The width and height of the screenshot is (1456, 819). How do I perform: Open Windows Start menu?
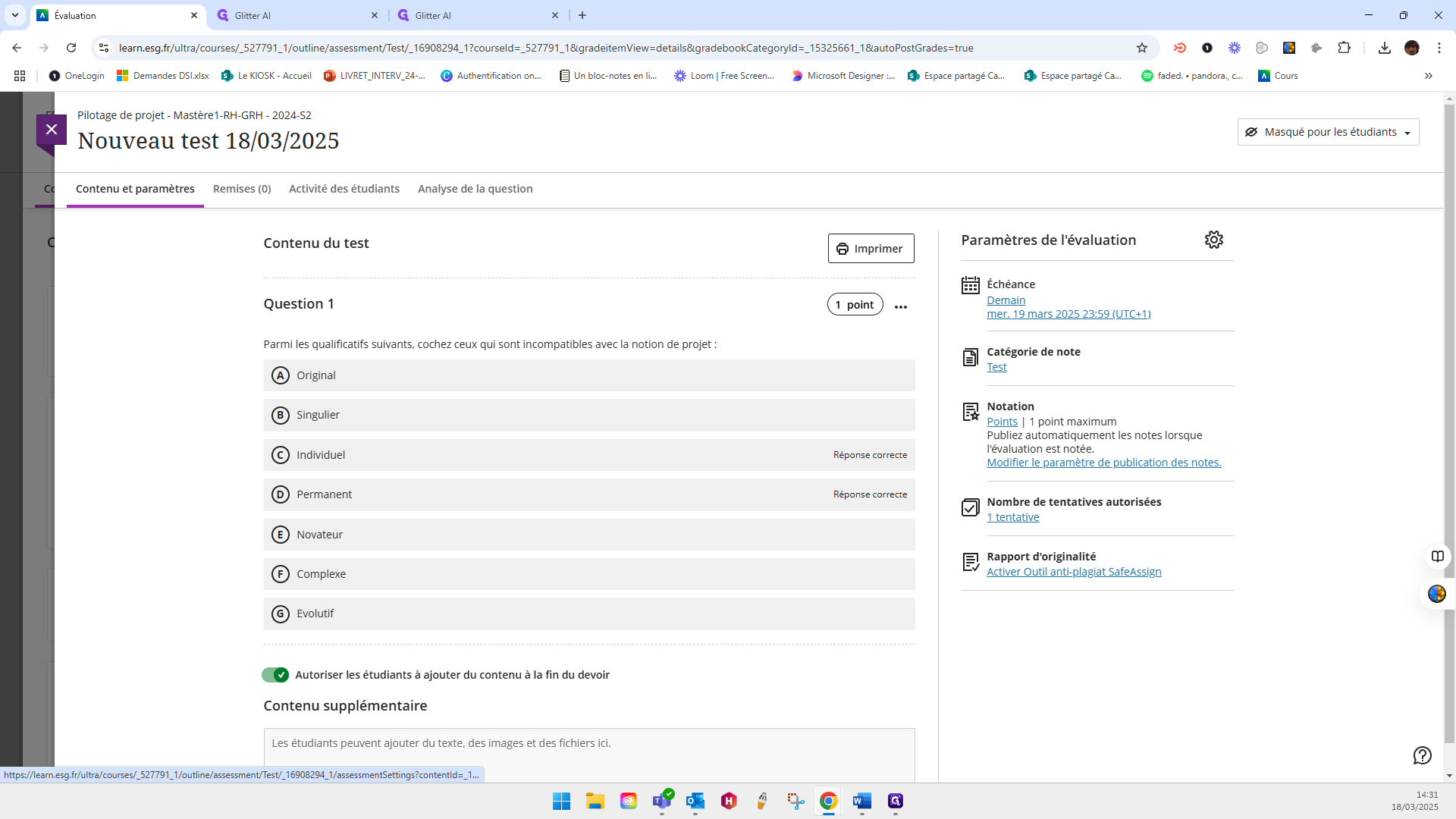pos(561,801)
